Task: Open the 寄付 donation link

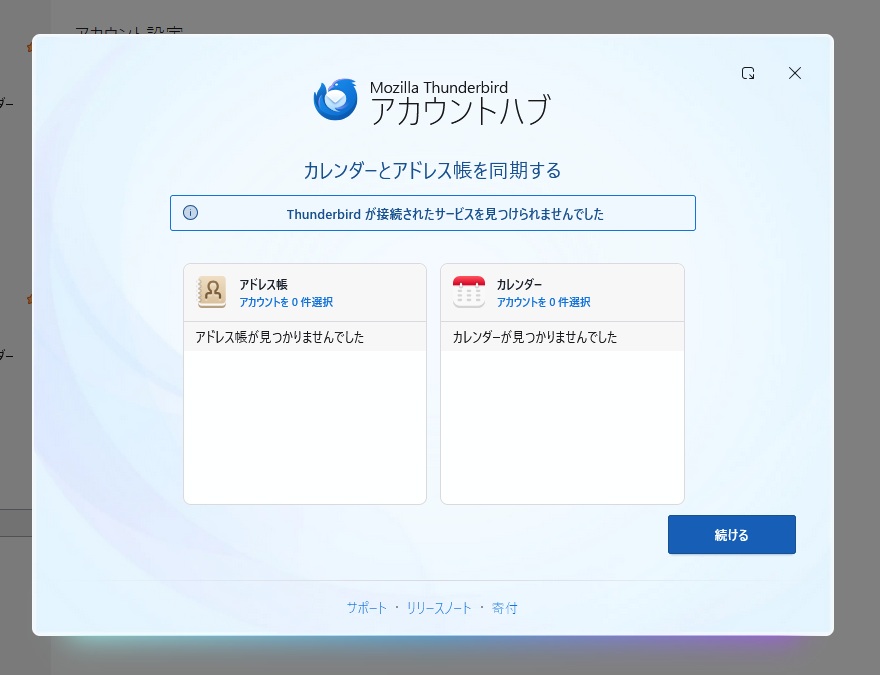Action: click(x=505, y=608)
